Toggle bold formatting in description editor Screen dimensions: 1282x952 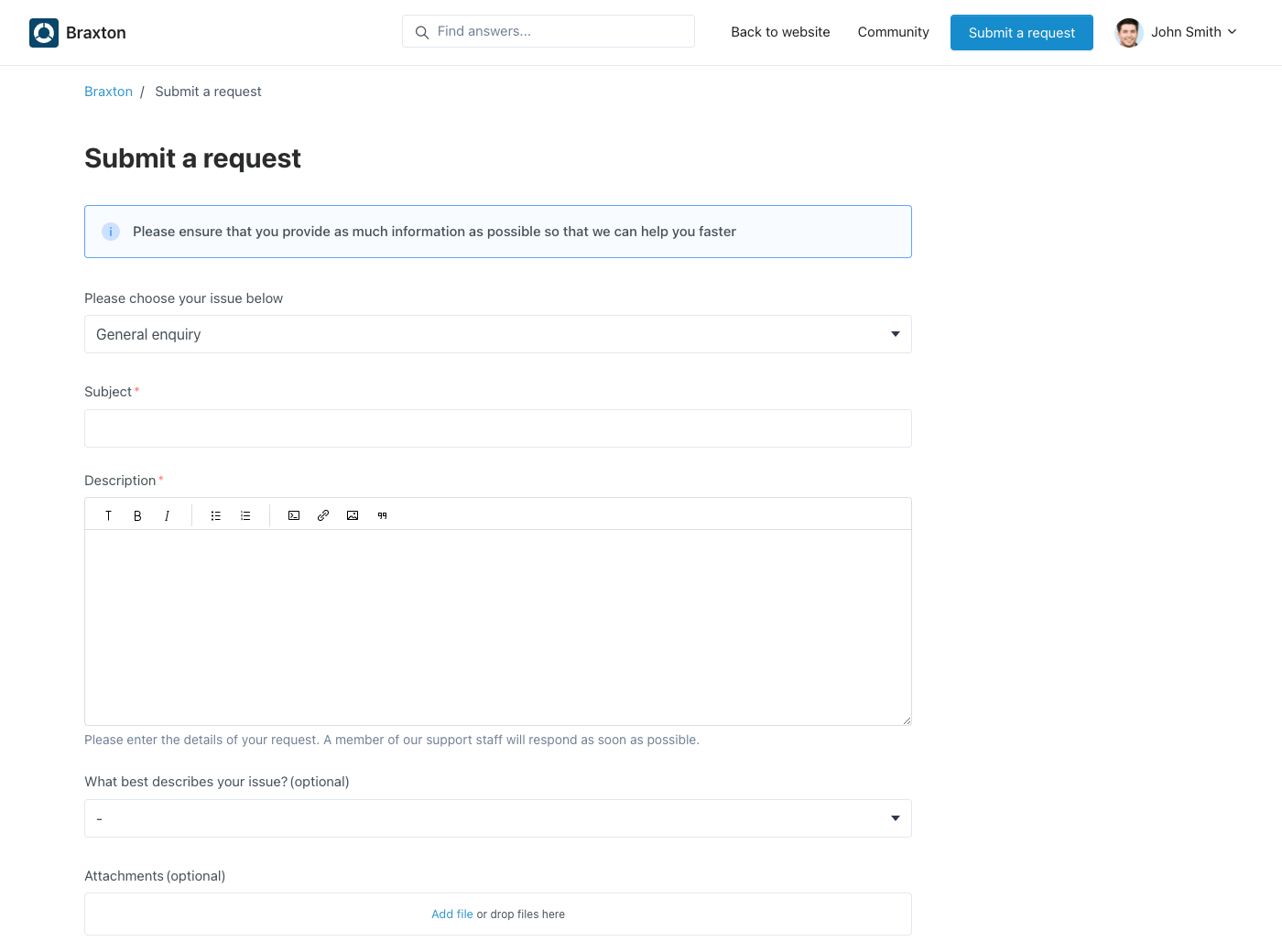(x=137, y=515)
